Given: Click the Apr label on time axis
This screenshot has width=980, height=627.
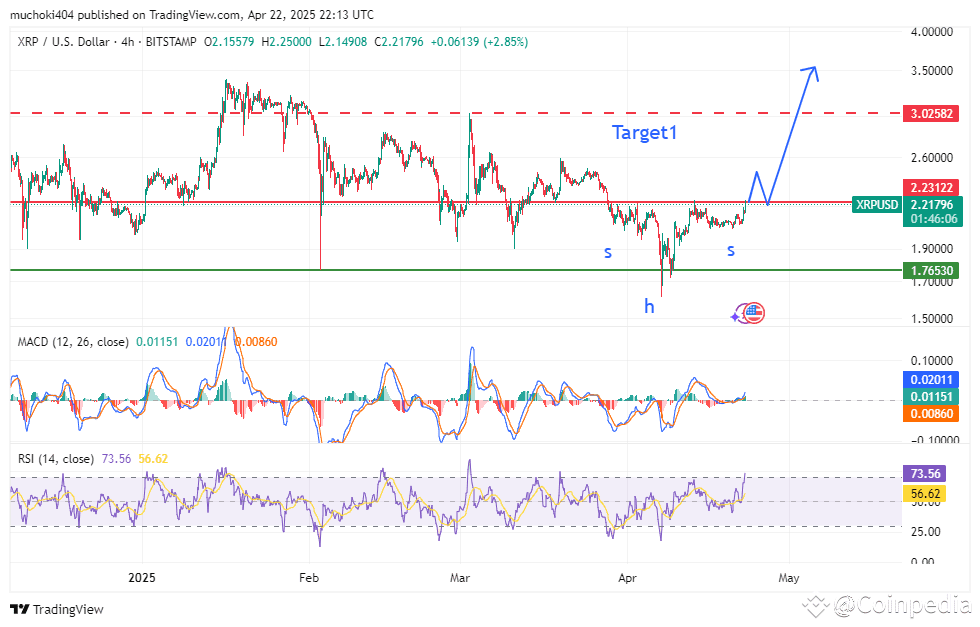Looking at the screenshot, I should click(627, 577).
